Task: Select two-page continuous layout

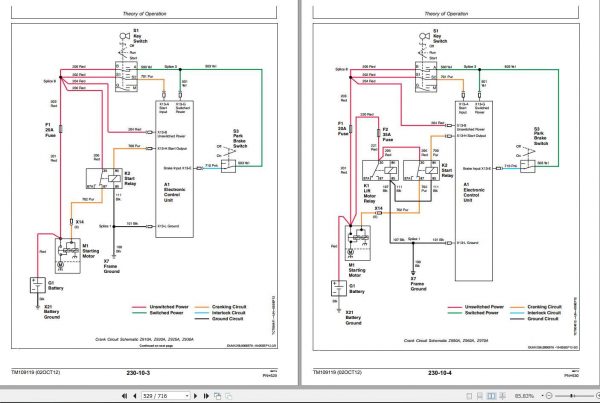Action: (x=502, y=396)
